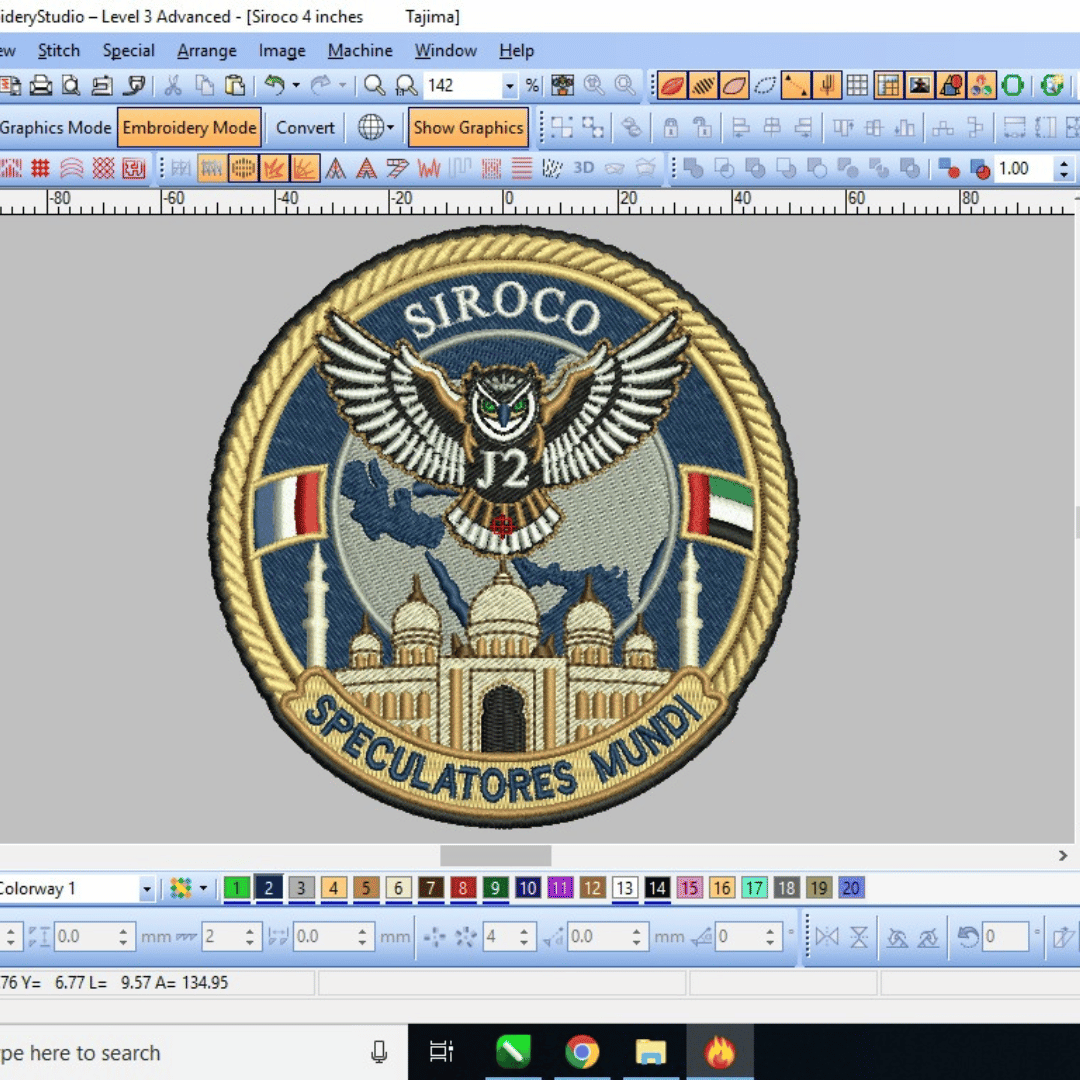1080x1080 pixels.
Task: Expand the Redo history dropdown arrow
Action: (x=342, y=85)
